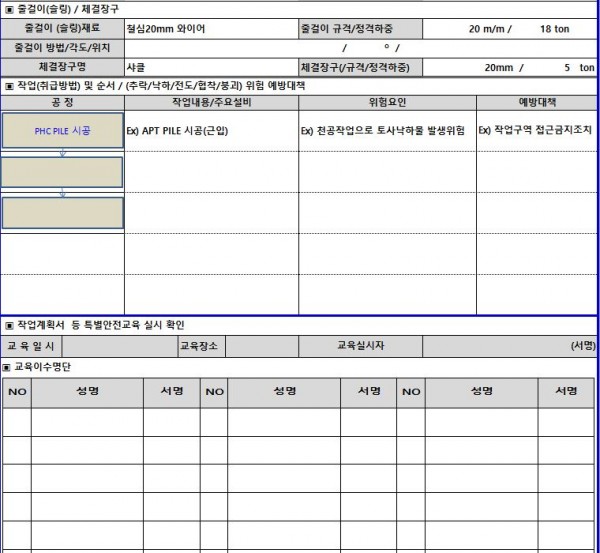600x553 pixels.
Task: Click the empty 교육장소 location field
Action: (262, 346)
